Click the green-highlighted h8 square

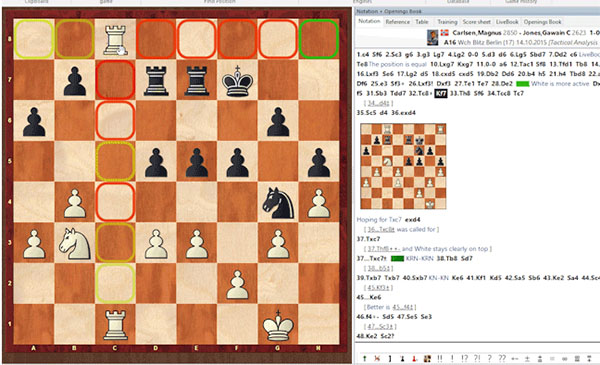319,39
